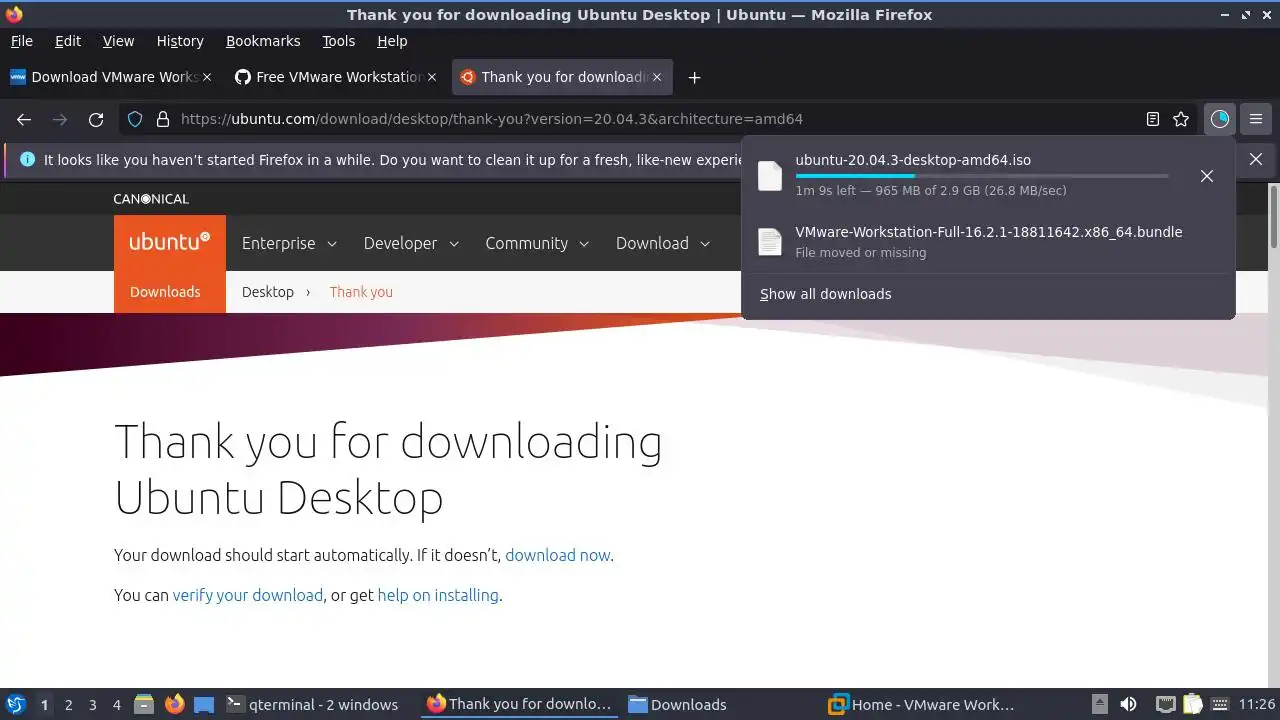Click the ubuntu ISO file icon
1280x720 pixels.
click(770, 175)
